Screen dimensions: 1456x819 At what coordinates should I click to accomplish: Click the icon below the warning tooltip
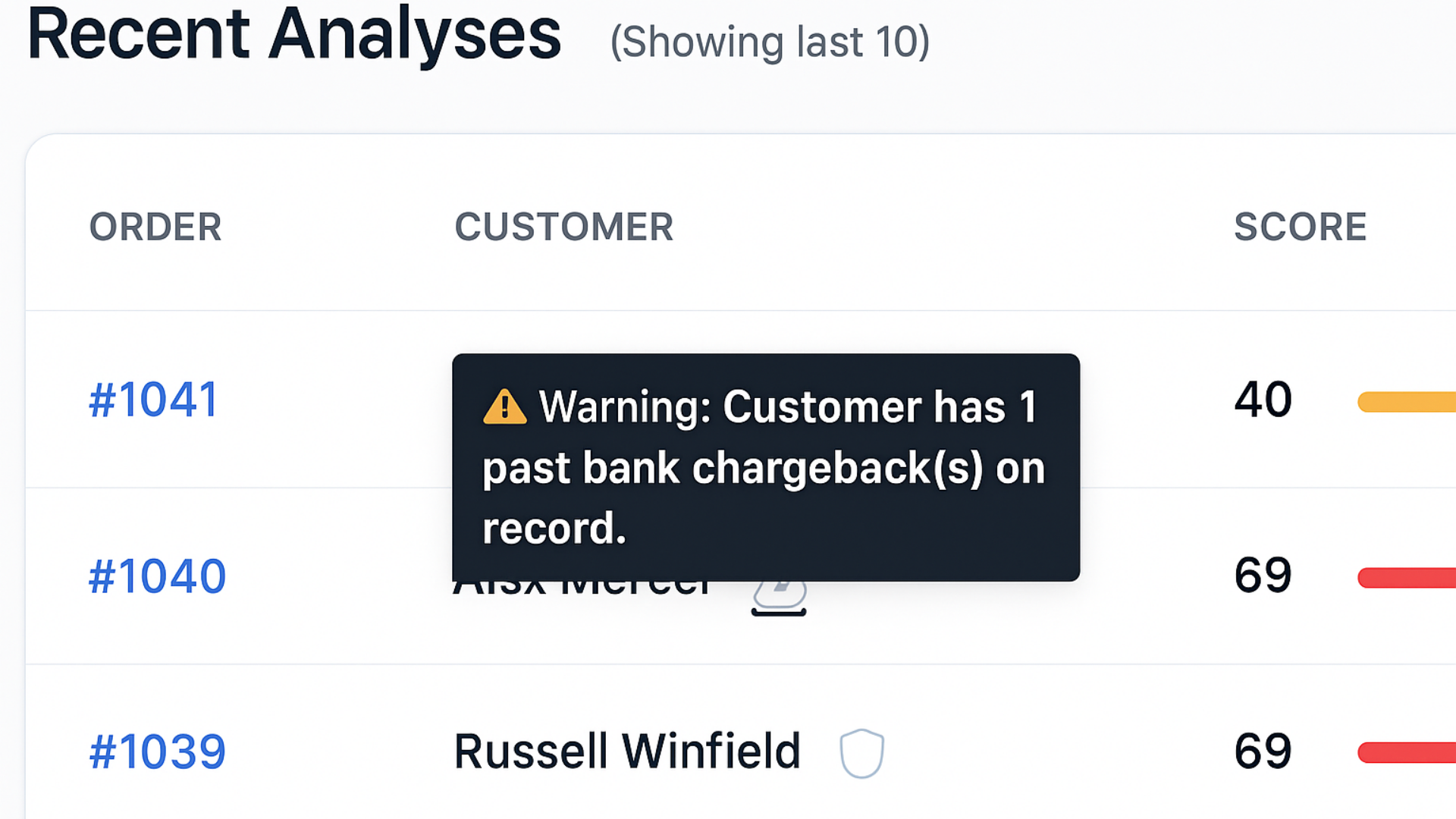tap(779, 598)
